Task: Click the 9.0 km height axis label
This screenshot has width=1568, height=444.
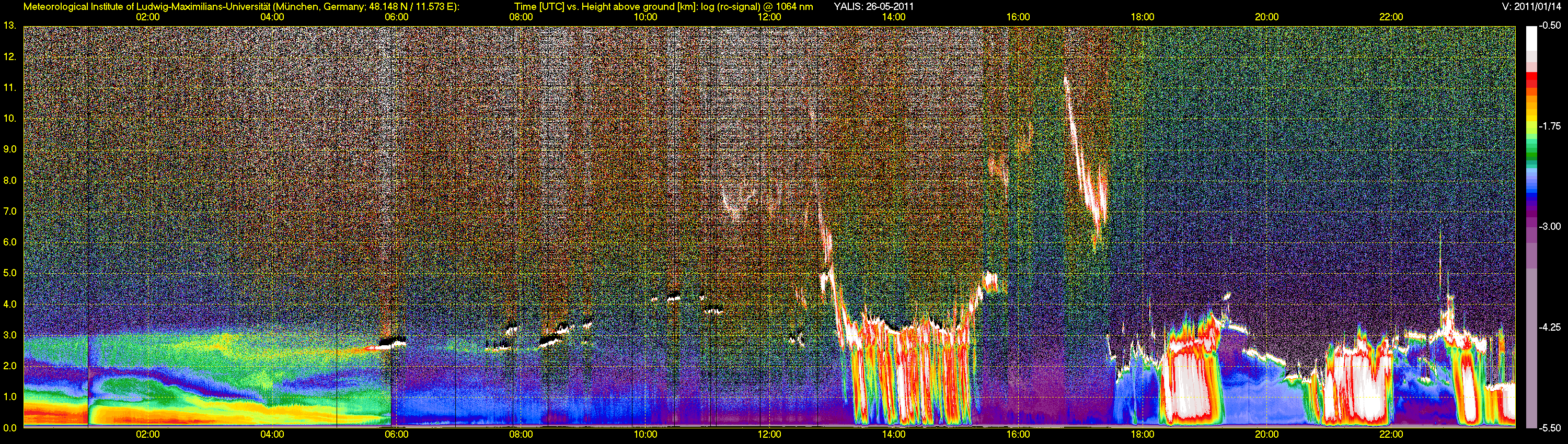Action: (x=10, y=149)
